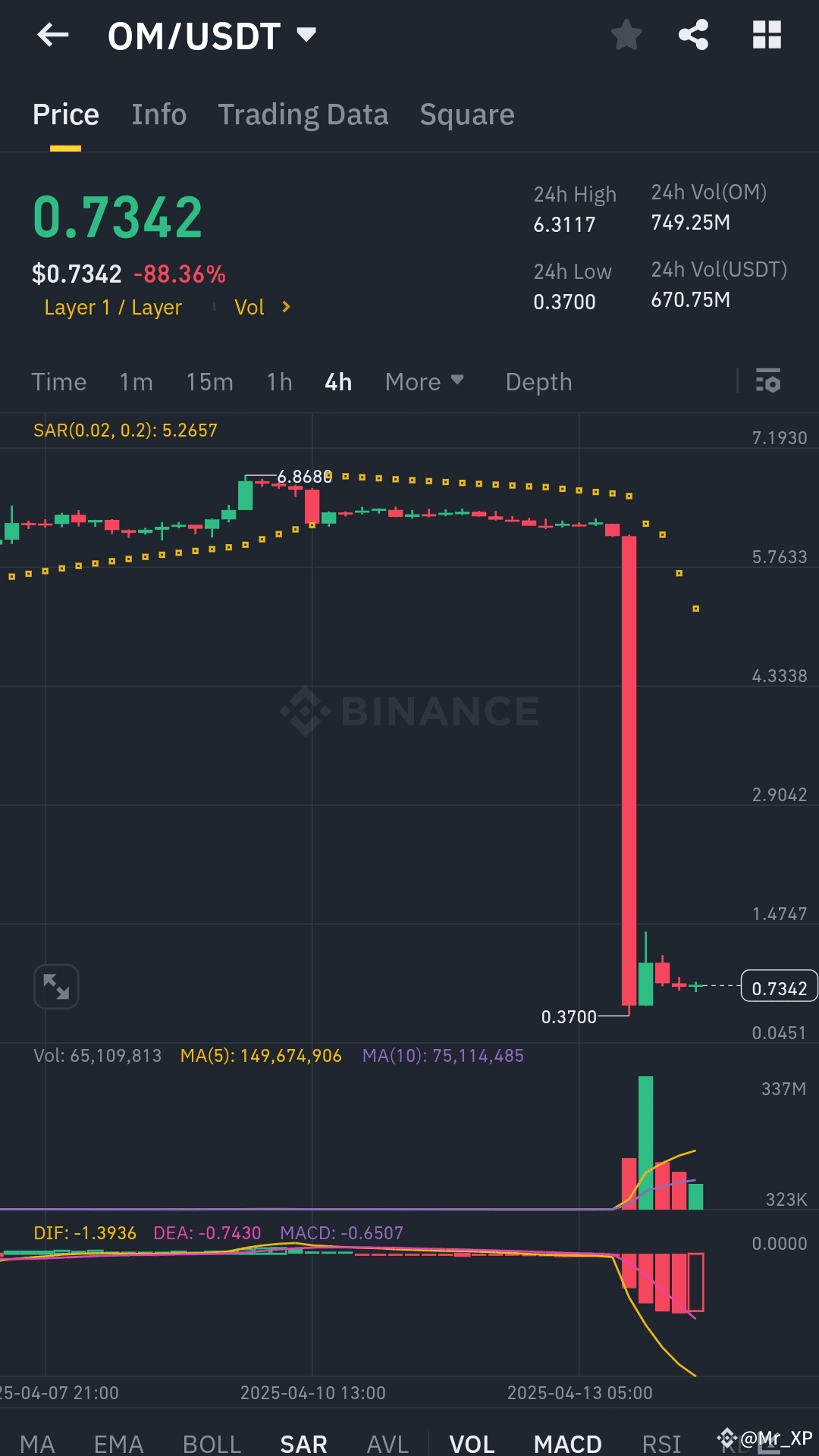The width and height of the screenshot is (819, 1456).
Task: Toggle the MACD indicator display
Action: (x=567, y=1441)
